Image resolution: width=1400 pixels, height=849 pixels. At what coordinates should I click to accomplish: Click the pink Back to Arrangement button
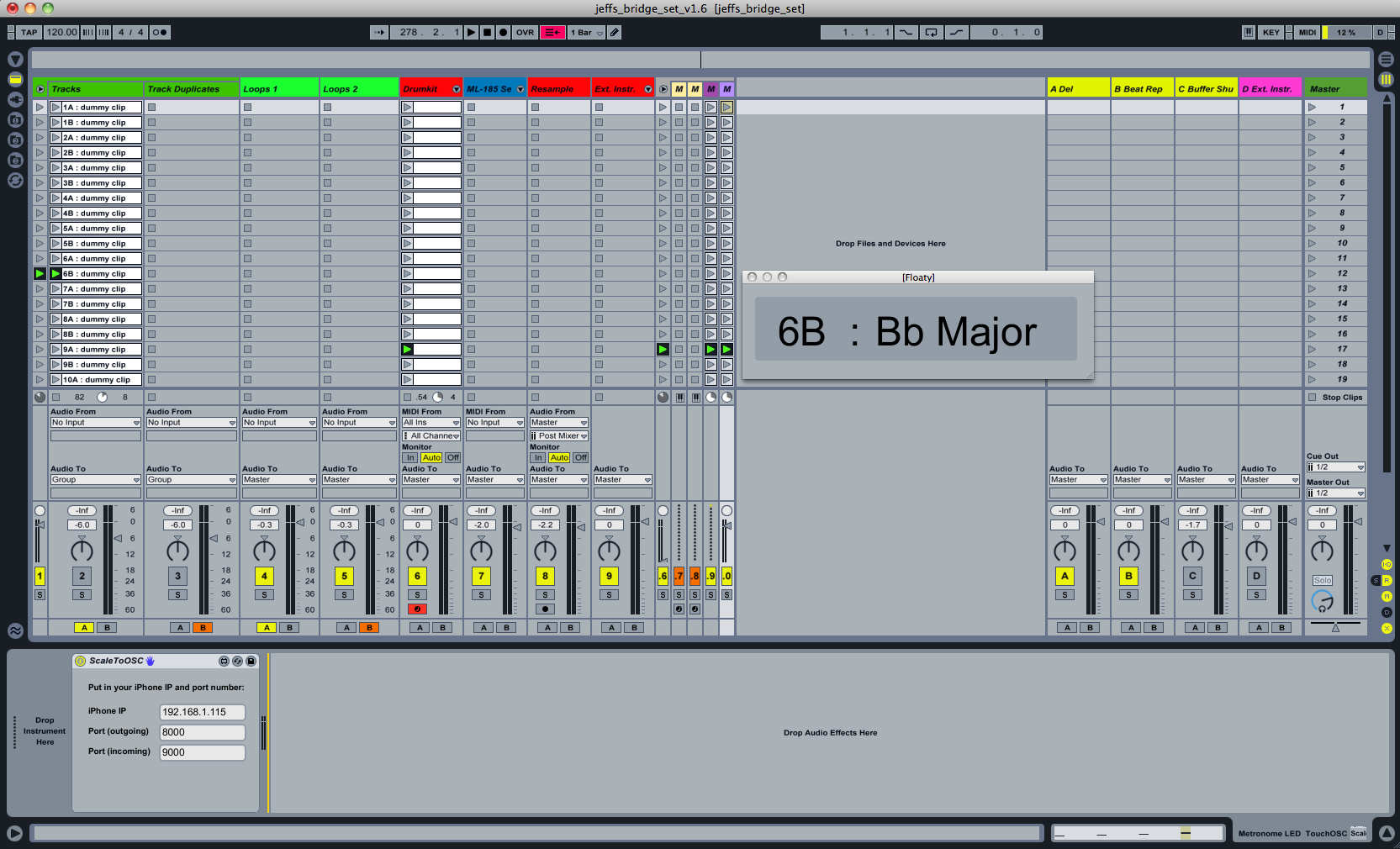[552, 32]
